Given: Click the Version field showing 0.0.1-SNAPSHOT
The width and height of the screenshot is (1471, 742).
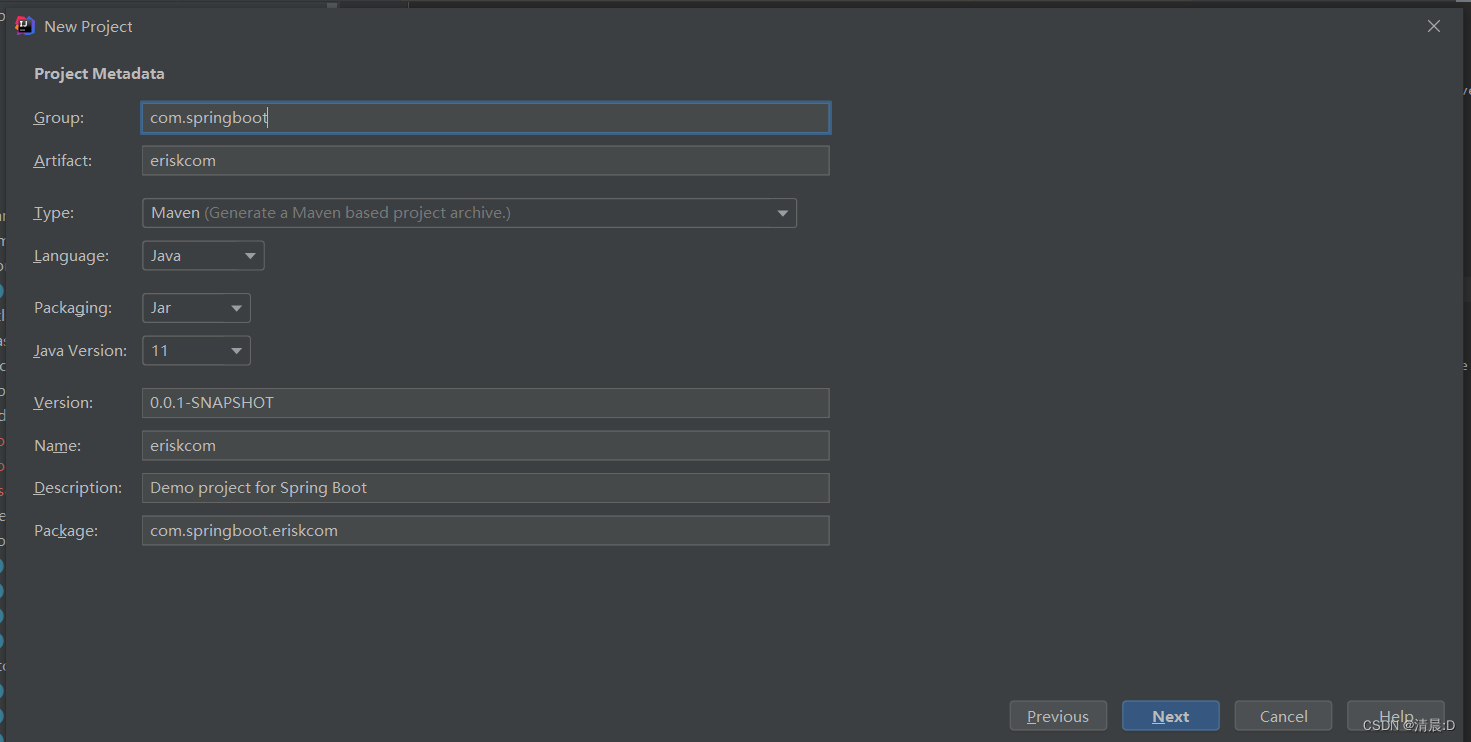Looking at the screenshot, I should pos(485,402).
